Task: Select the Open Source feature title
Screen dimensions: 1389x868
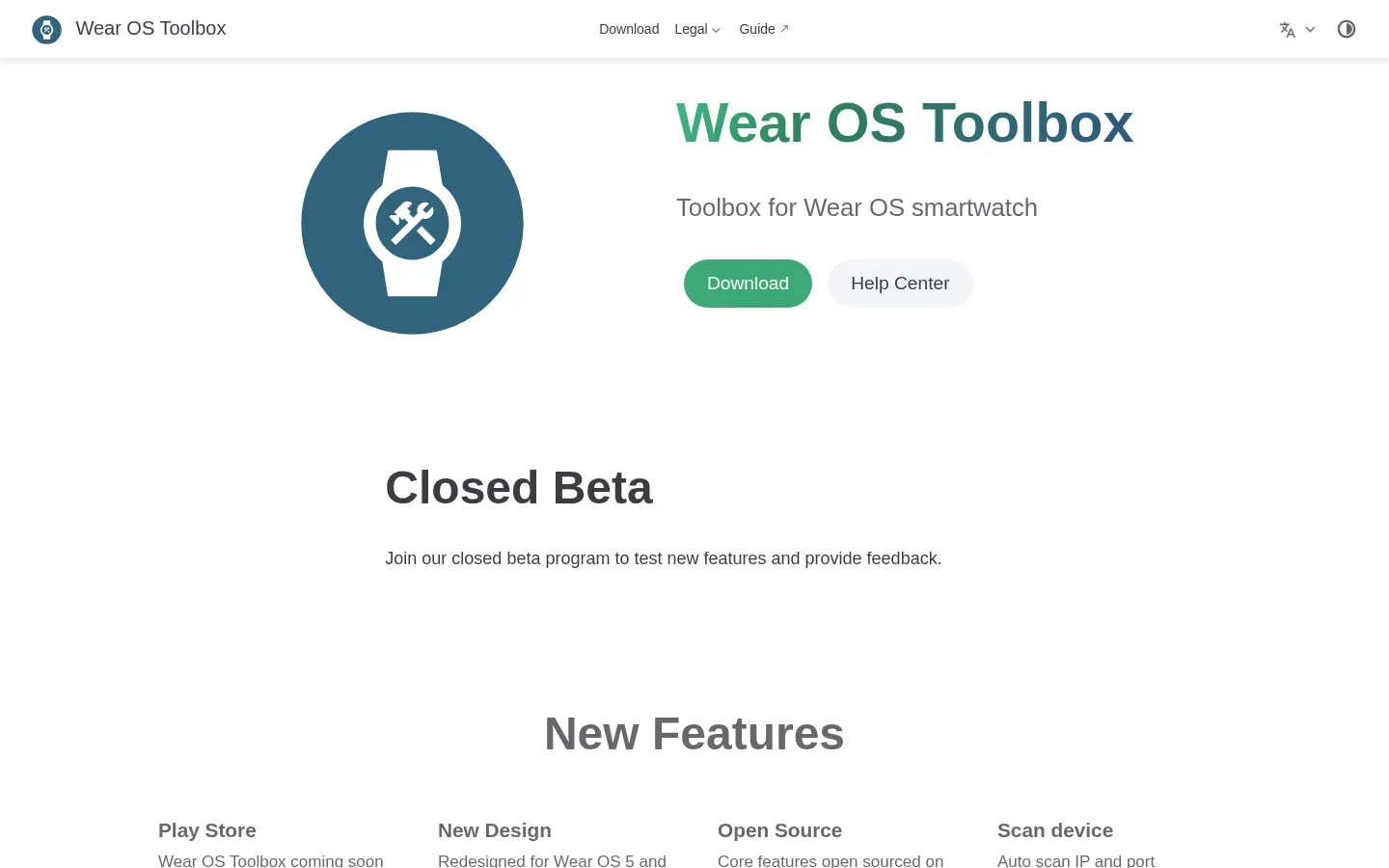Action: [779, 830]
